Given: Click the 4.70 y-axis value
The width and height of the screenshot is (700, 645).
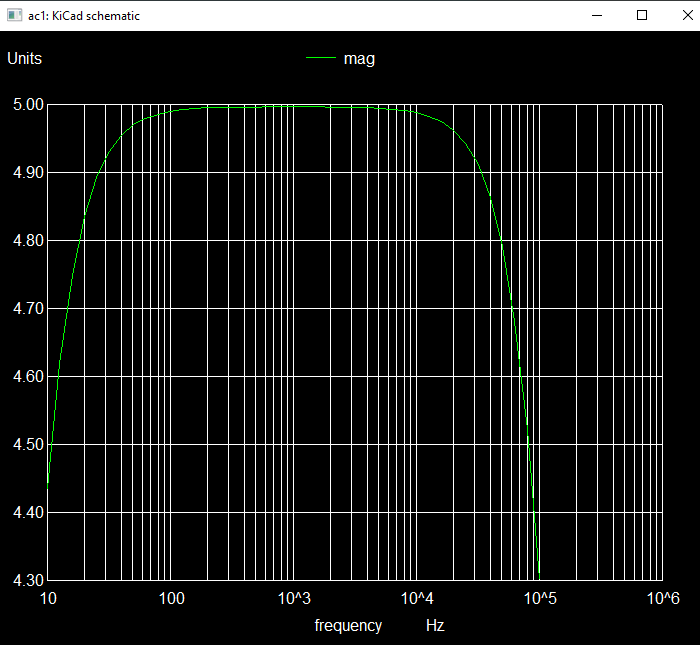Looking at the screenshot, I should 29,308.
